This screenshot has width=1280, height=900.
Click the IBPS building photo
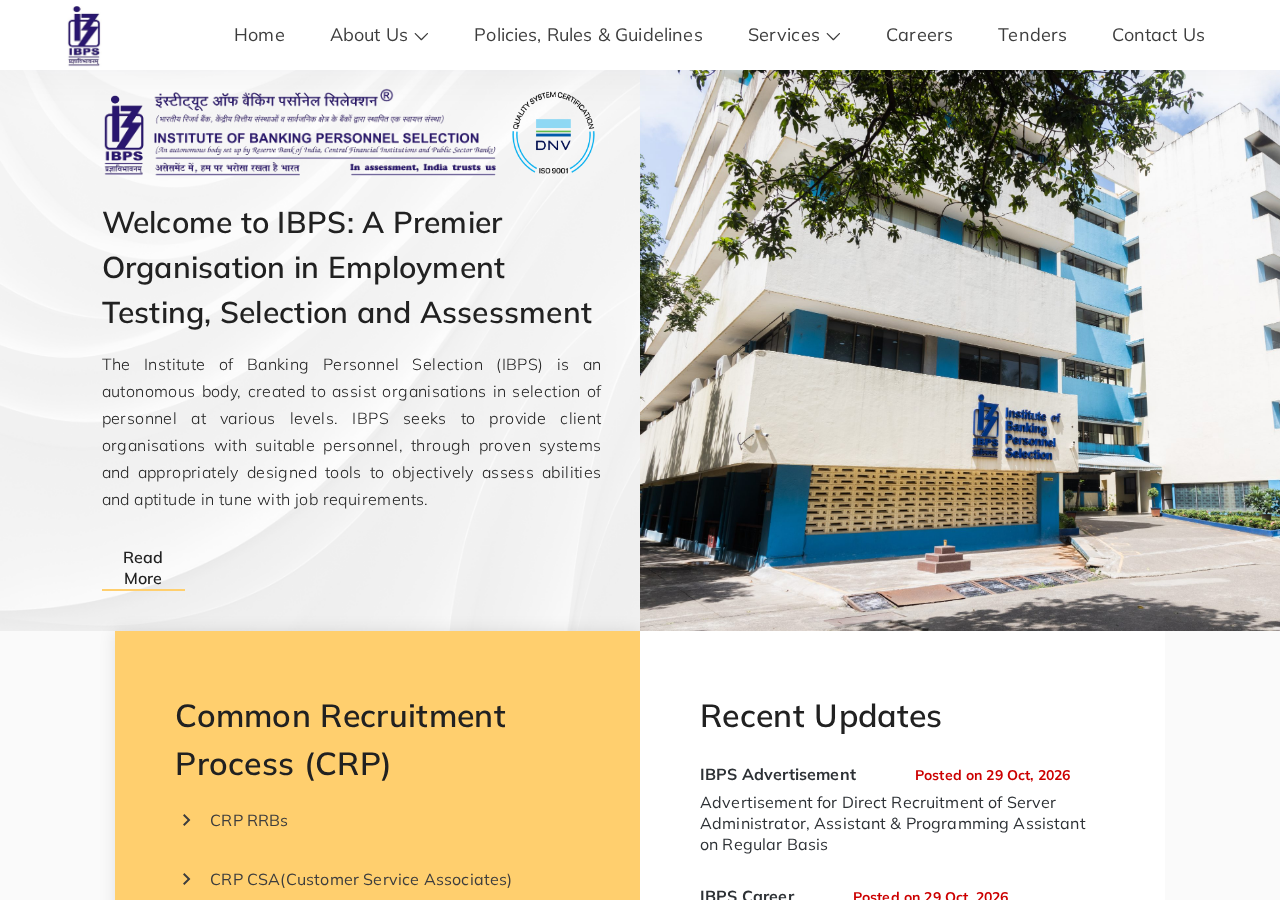tap(960, 350)
